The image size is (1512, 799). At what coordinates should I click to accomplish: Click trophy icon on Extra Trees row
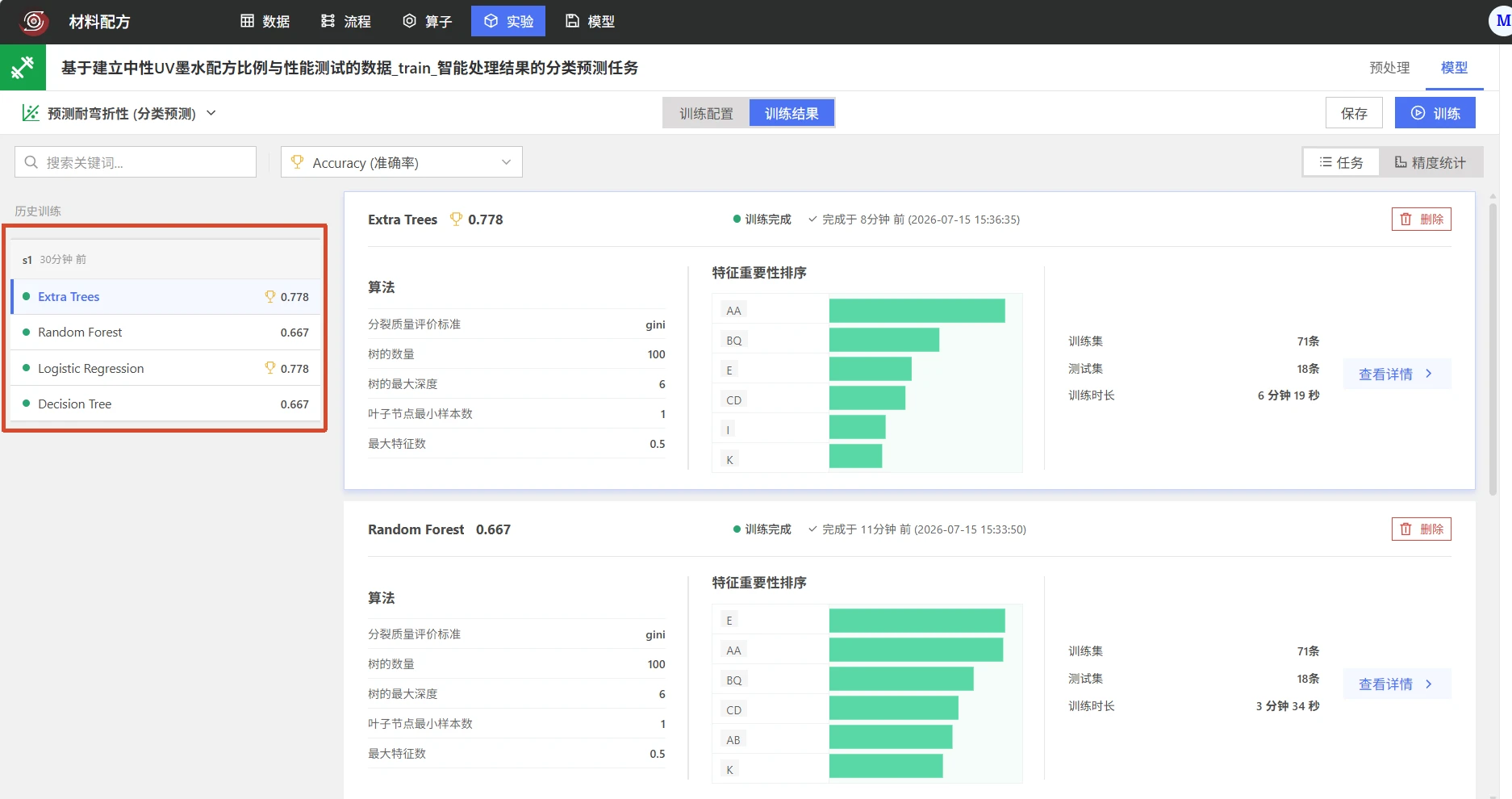point(270,296)
